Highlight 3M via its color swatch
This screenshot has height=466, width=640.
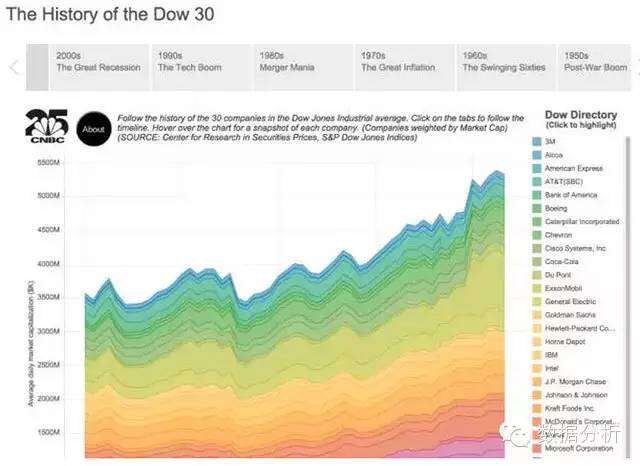point(536,143)
